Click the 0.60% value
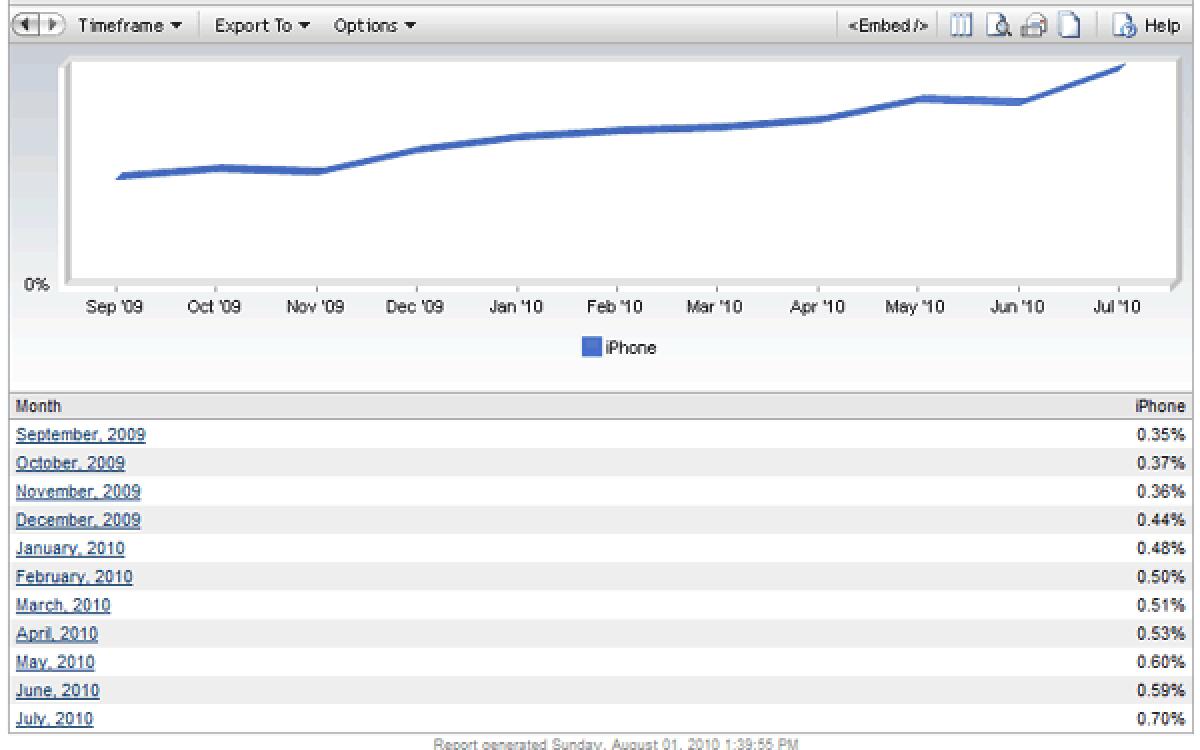 (1161, 662)
